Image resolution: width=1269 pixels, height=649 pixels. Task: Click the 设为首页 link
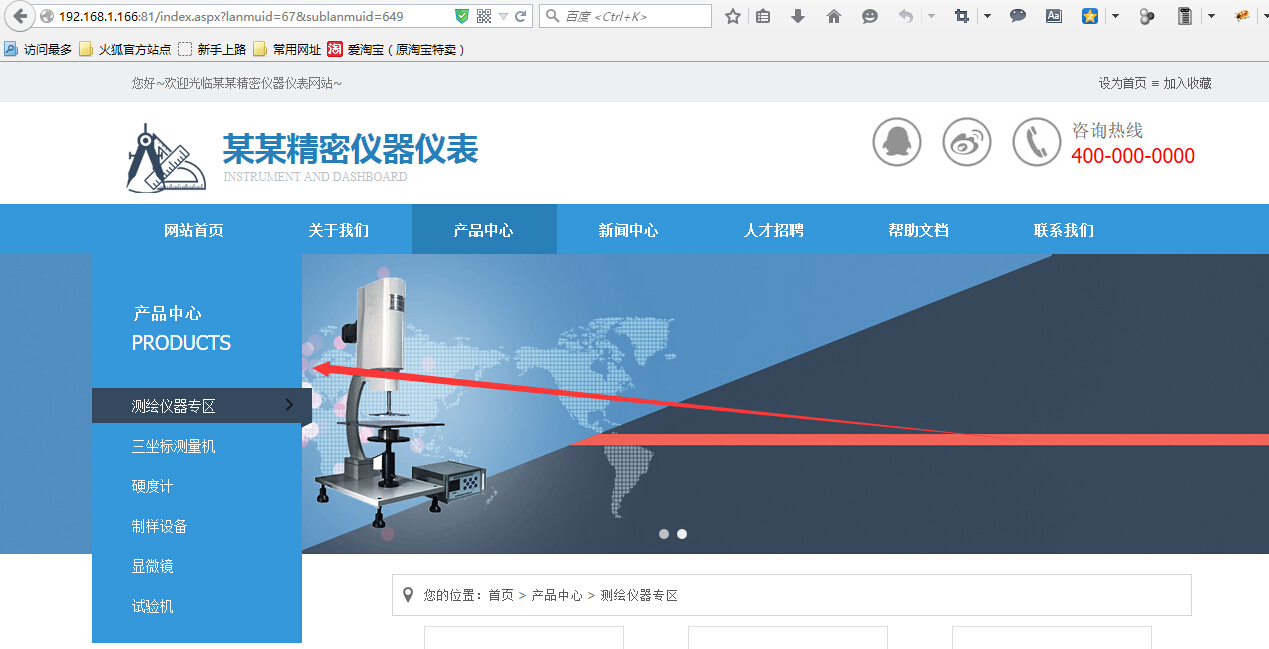pos(1122,83)
